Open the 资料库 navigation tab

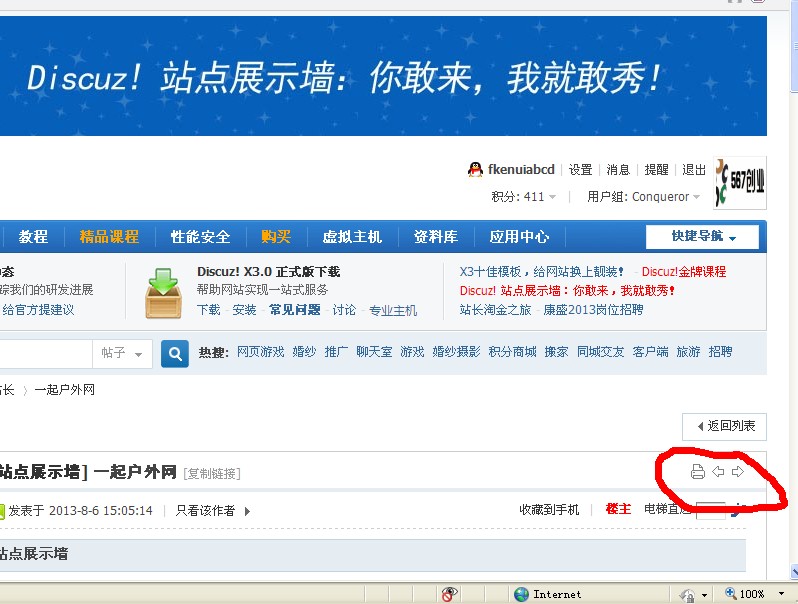pos(436,237)
